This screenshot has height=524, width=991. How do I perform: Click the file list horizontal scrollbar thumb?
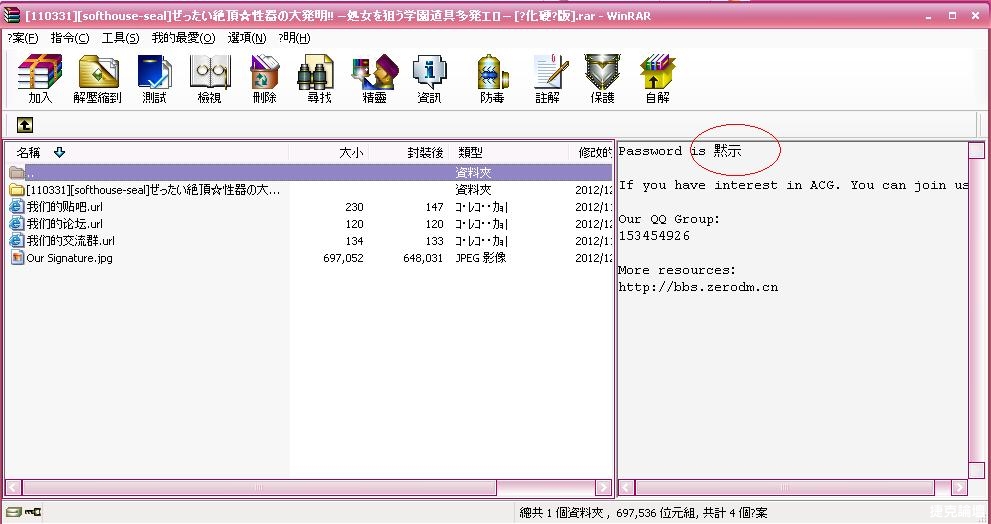tap(259, 487)
